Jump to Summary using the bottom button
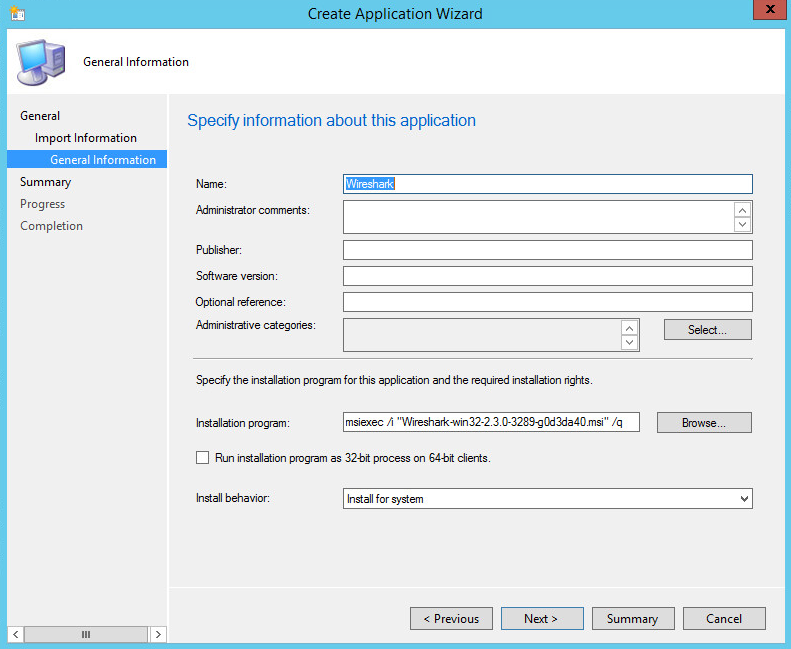Screen dimensions: 791x649 point(633,619)
